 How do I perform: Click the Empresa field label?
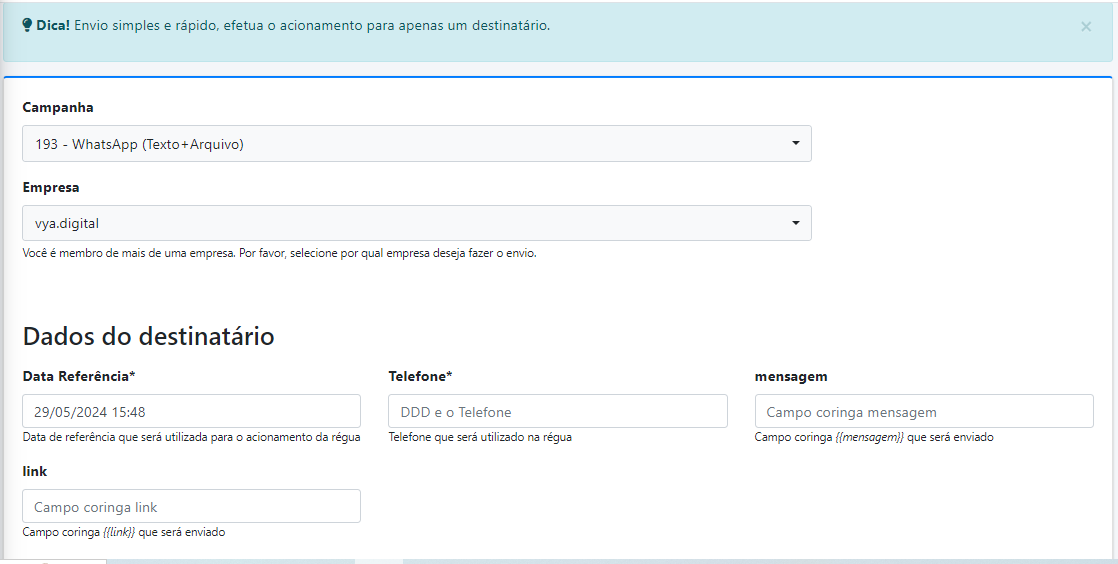51,187
